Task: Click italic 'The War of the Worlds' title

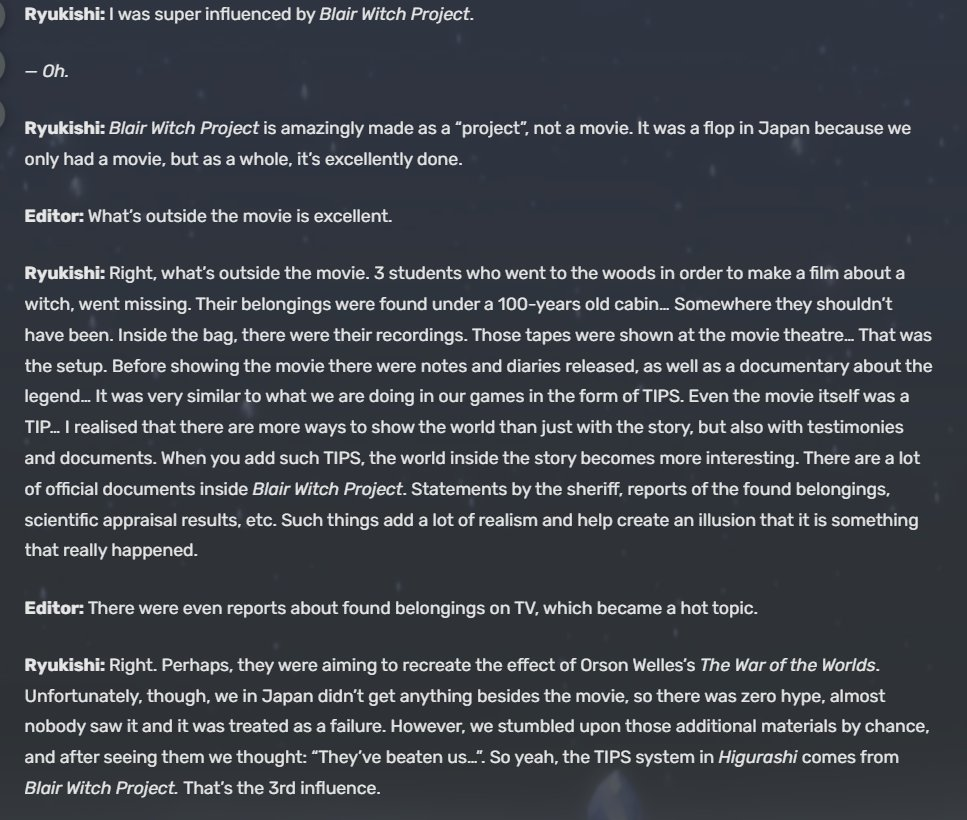Action: coord(789,665)
